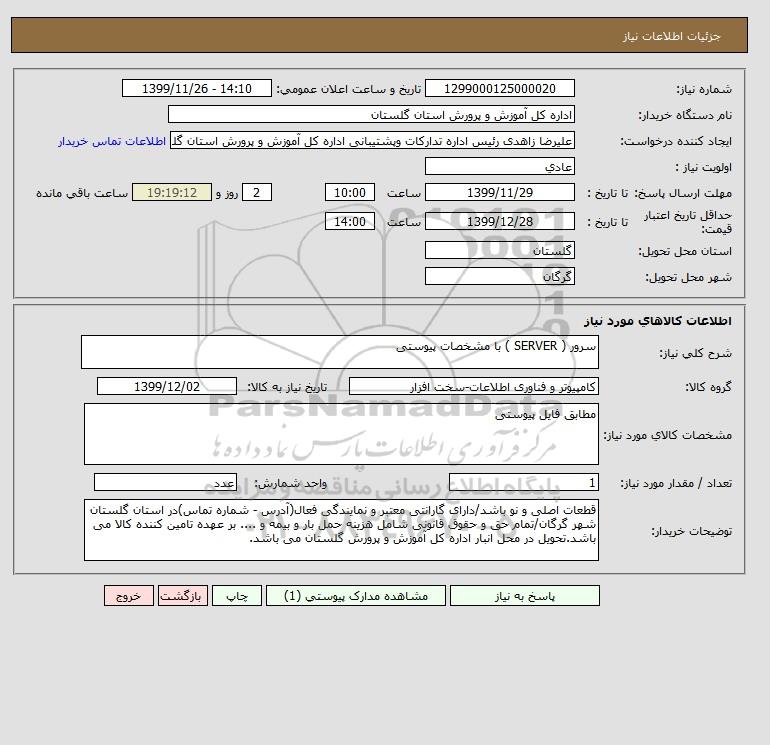Click the unit field showing عدد
770x745 pixels.
coord(165,483)
